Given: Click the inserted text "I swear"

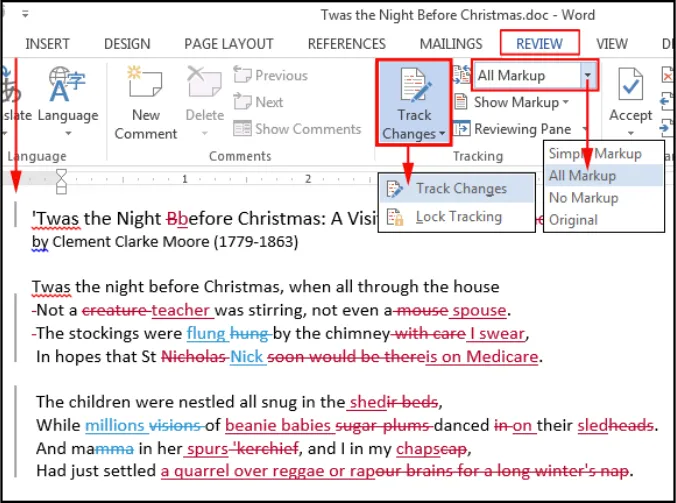Looking at the screenshot, I should pos(497,334).
